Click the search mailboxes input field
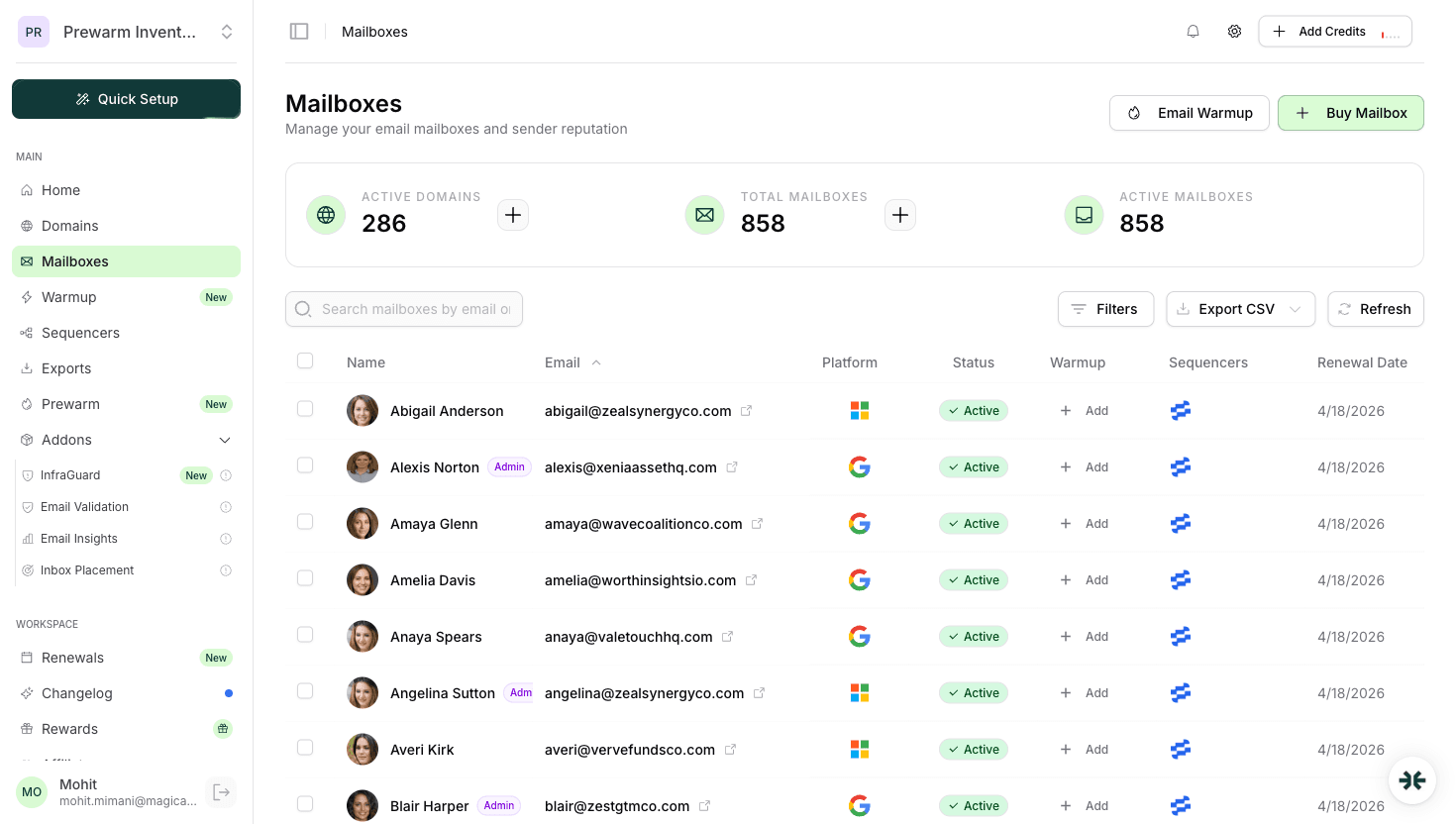The height and width of the screenshot is (824, 1456). [x=404, y=309]
